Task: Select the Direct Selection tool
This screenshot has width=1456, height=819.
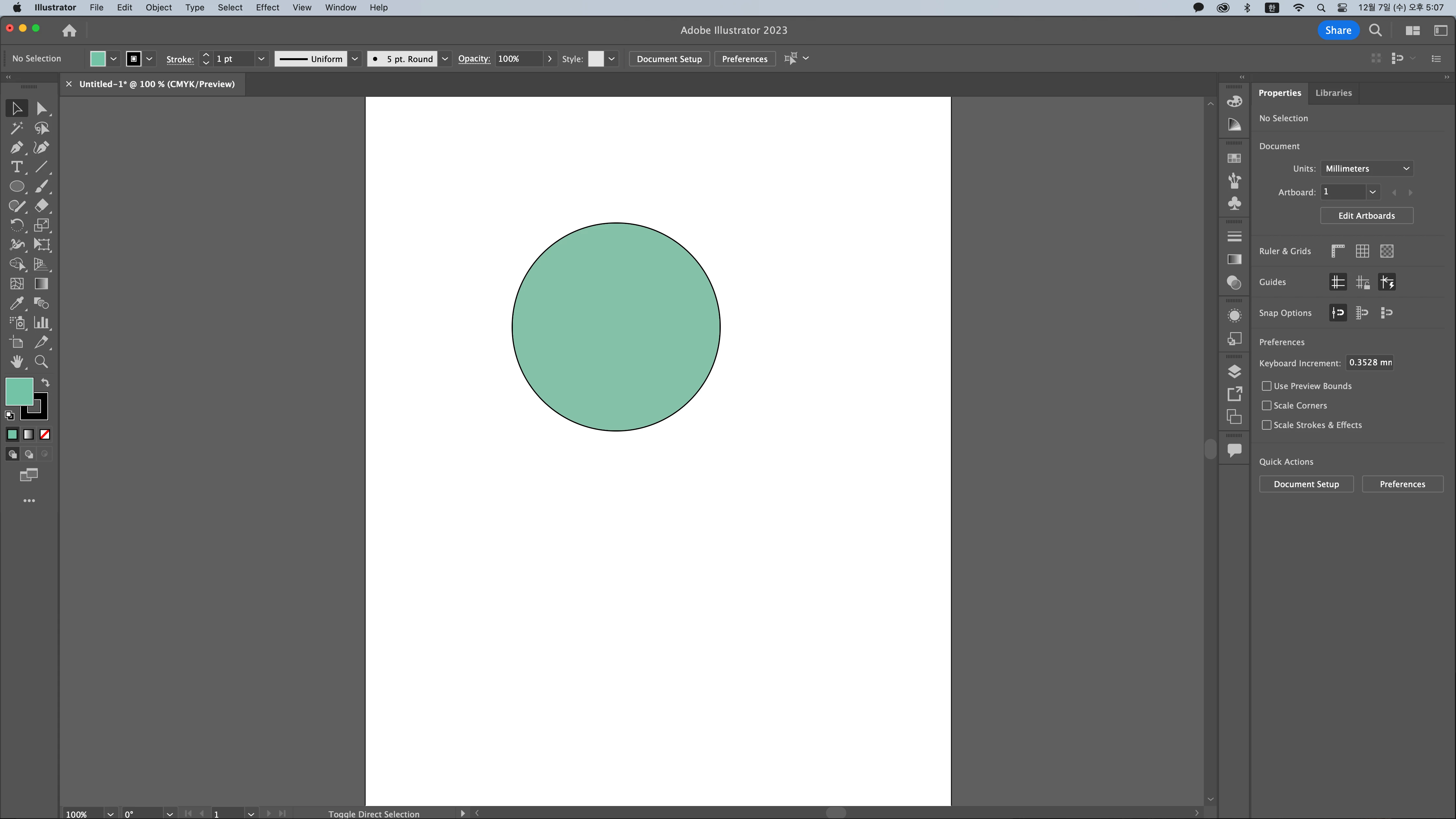Action: pyautogui.click(x=41, y=109)
